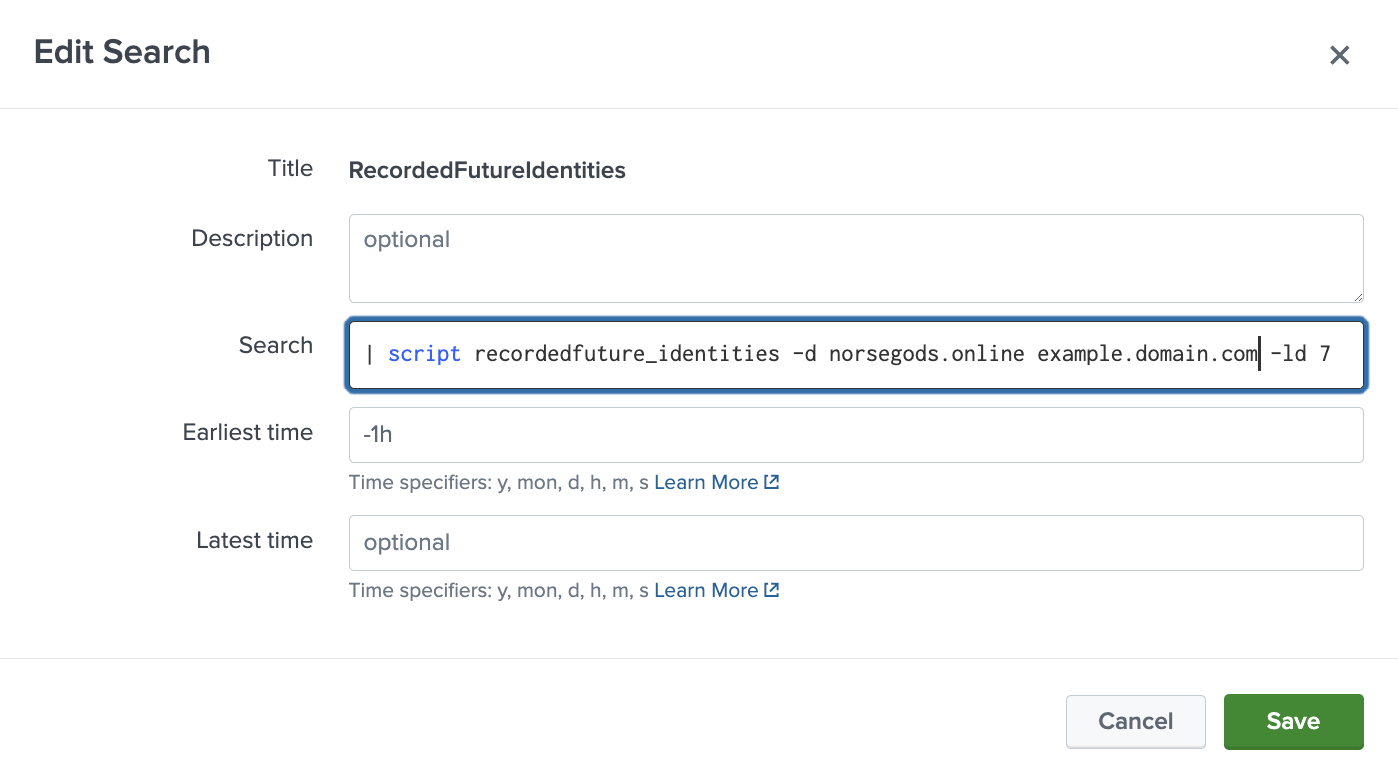Image resolution: width=1398 pixels, height=781 pixels.
Task: Cancel editing the search
Action: (x=1135, y=721)
